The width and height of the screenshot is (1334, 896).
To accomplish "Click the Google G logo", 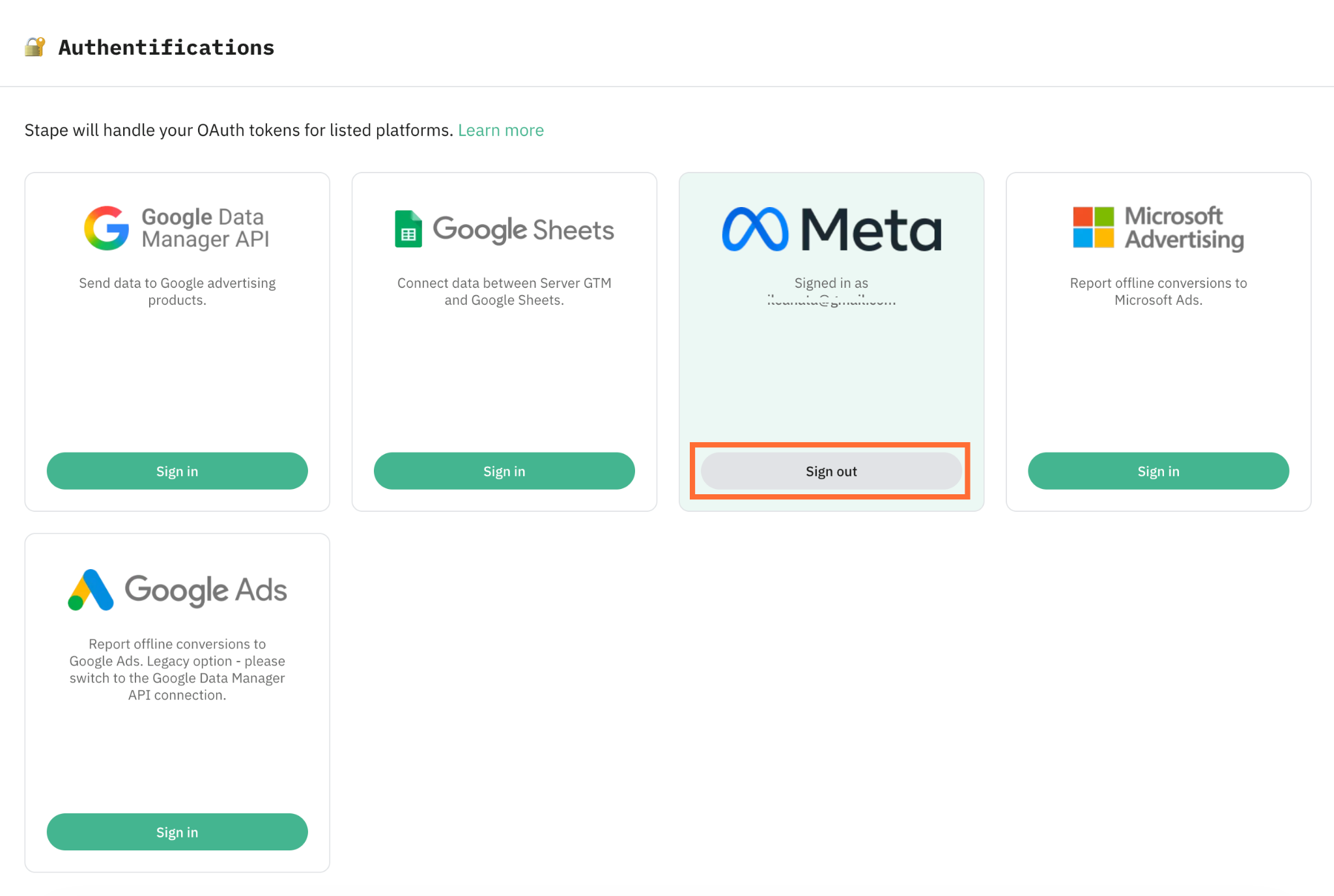I will (107, 228).
